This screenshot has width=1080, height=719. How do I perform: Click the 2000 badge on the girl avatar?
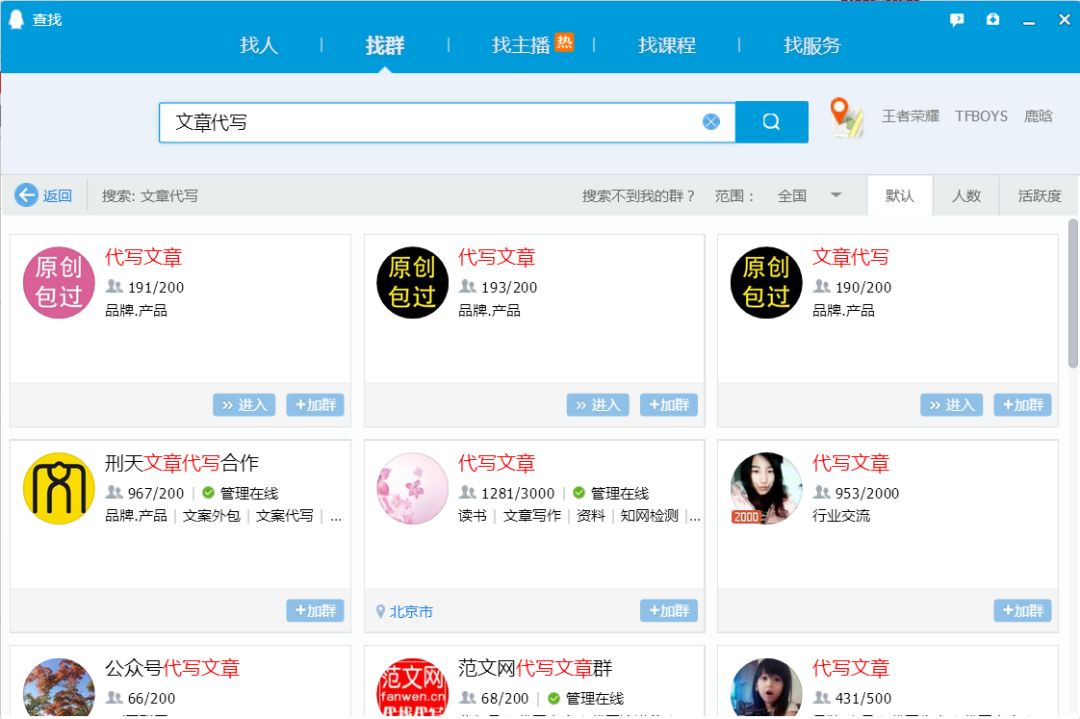(x=746, y=517)
